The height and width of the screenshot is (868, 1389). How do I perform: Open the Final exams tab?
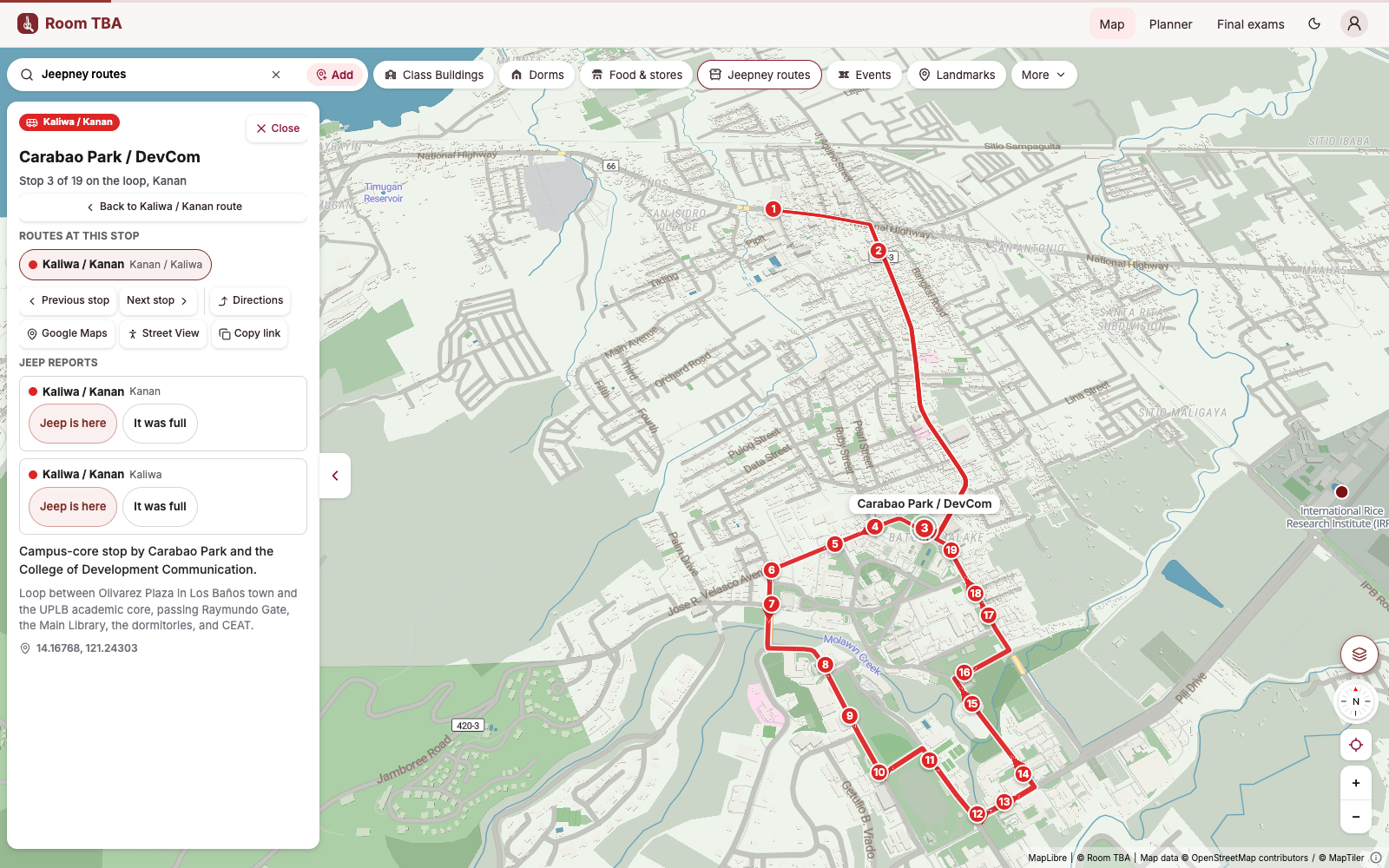click(x=1250, y=24)
